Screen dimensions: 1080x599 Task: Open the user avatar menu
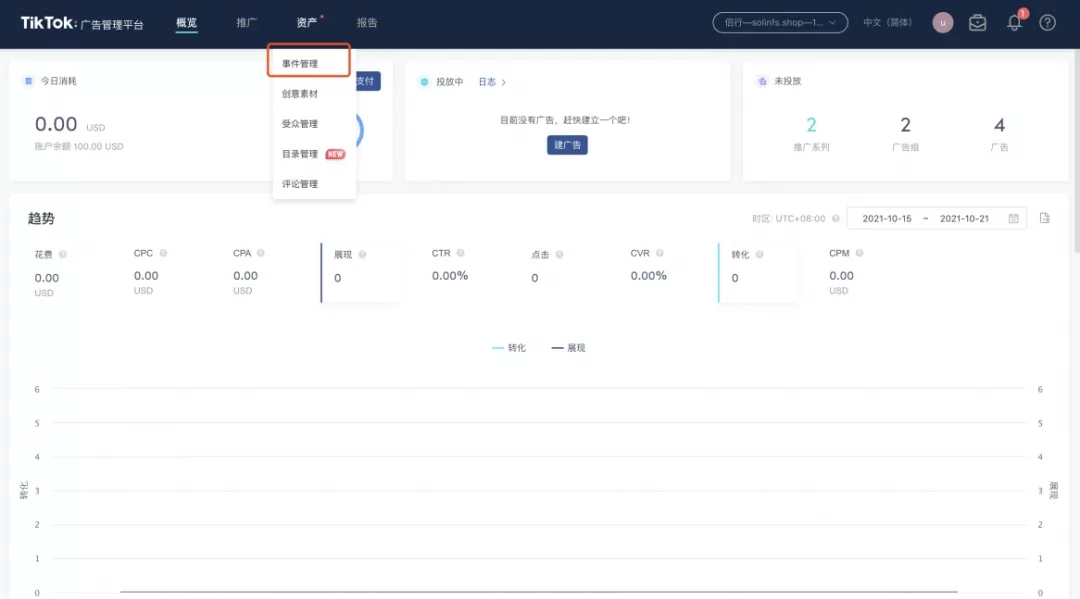coord(942,22)
